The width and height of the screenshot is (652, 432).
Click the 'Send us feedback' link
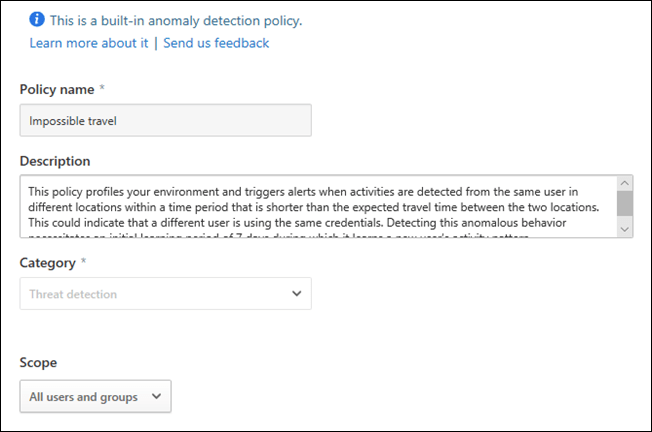pyautogui.click(x=216, y=43)
